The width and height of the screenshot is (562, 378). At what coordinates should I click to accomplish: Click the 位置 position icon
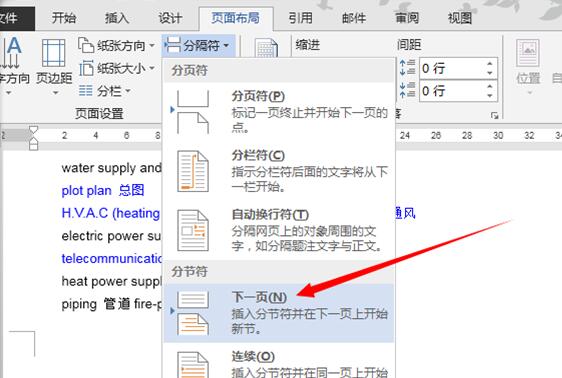528,53
